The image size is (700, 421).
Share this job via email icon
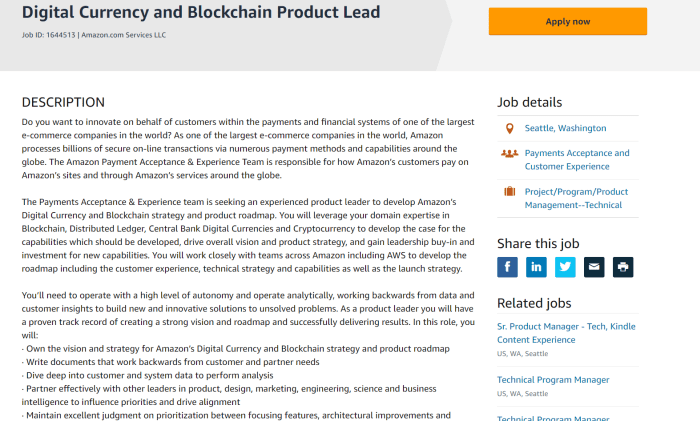594,267
